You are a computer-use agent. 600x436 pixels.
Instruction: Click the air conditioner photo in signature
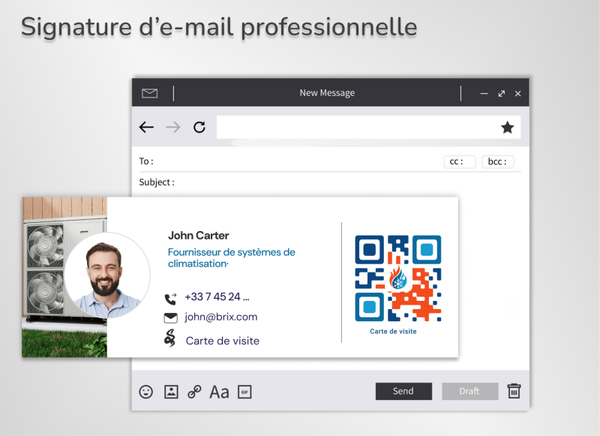click(x=64, y=277)
